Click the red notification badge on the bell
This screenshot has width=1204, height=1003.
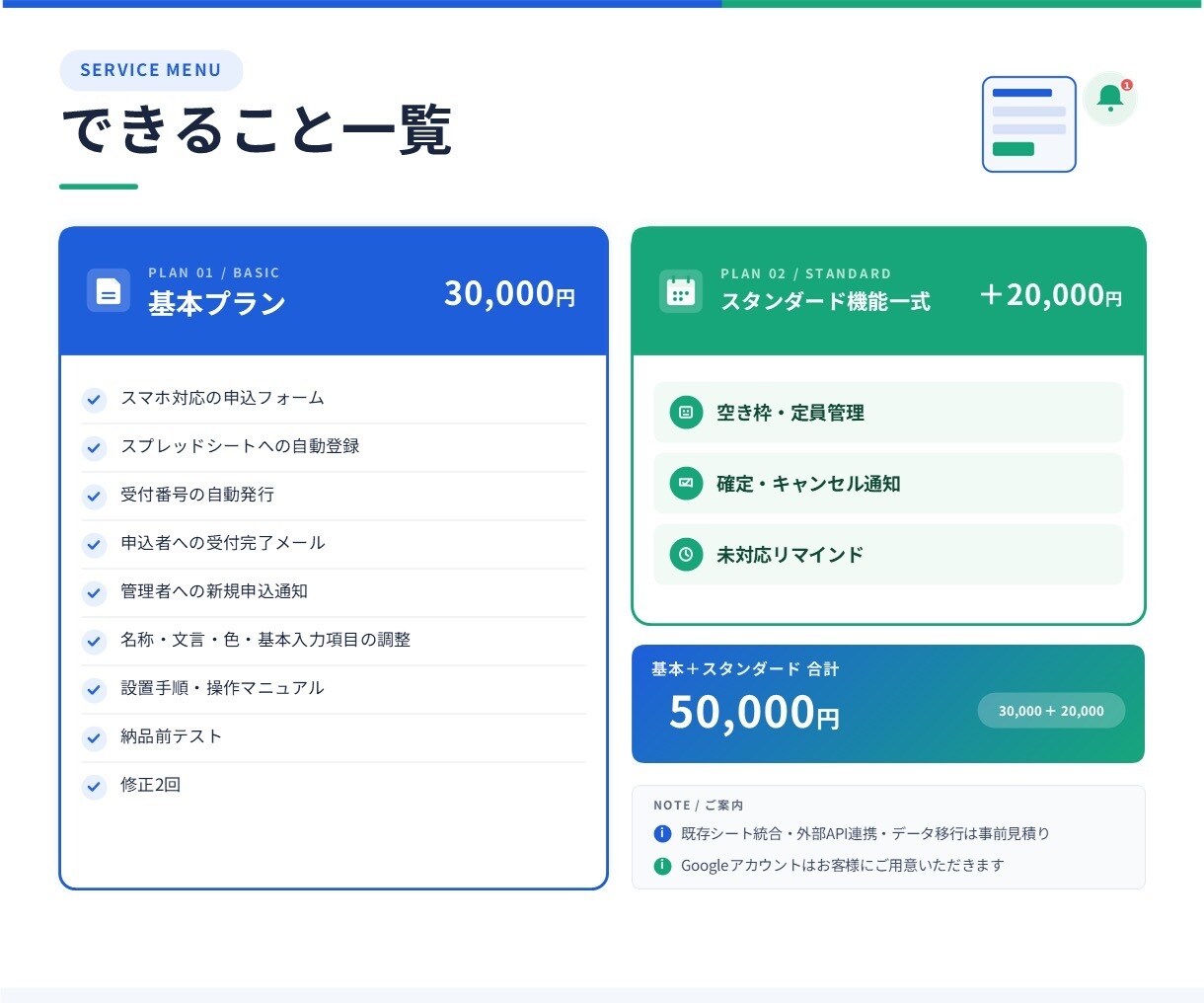(x=1127, y=85)
